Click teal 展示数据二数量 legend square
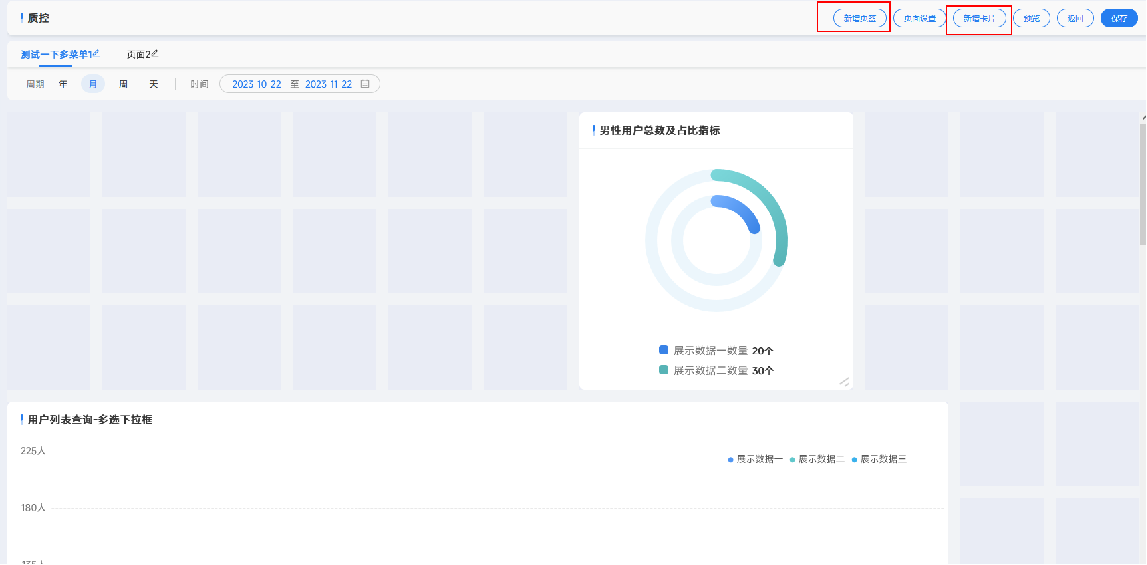 pyautogui.click(x=663, y=369)
